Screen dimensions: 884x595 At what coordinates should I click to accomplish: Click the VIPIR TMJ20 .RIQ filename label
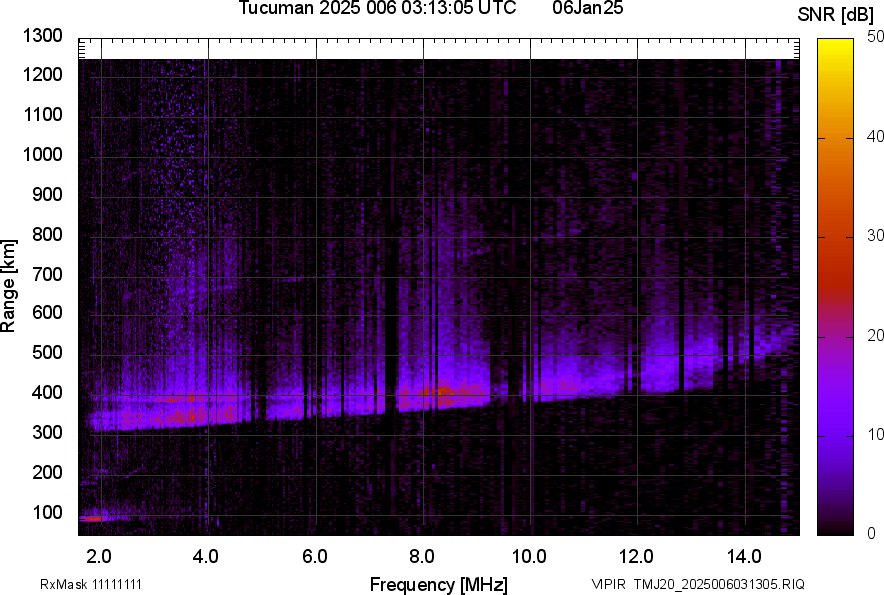point(697,584)
